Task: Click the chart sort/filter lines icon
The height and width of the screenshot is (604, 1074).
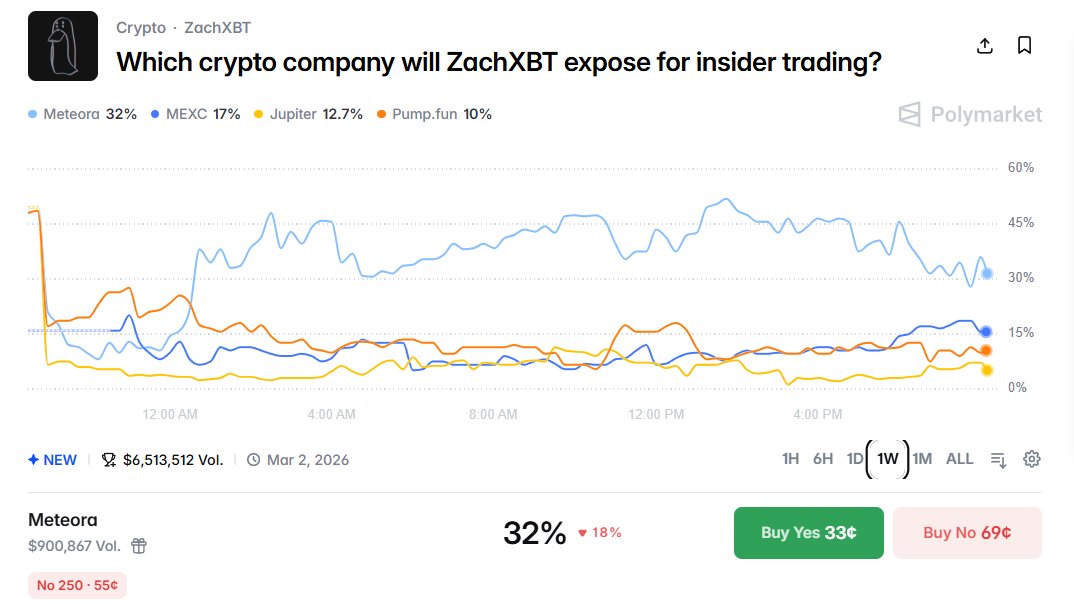Action: coord(998,459)
